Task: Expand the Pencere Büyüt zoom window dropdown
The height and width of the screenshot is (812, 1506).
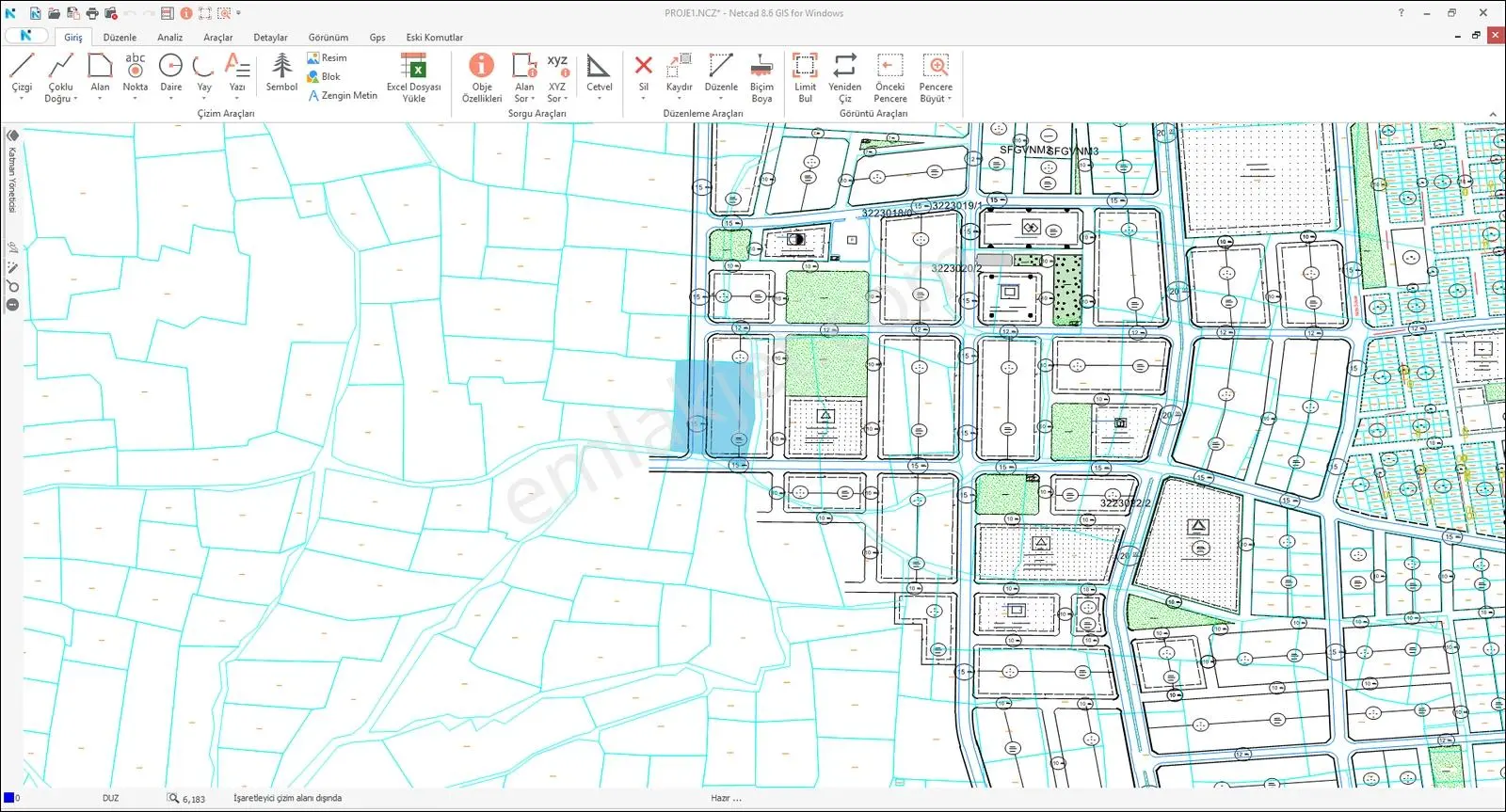Action: (950, 99)
